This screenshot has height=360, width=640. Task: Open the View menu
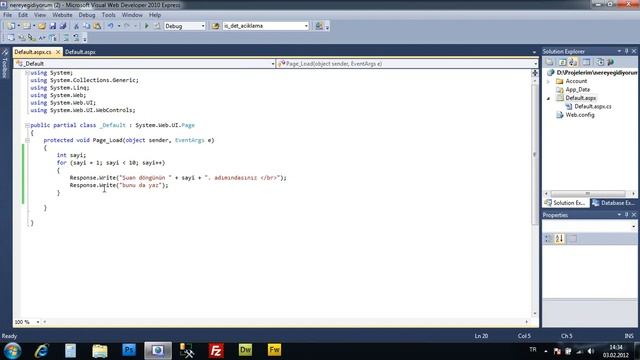pos(40,15)
